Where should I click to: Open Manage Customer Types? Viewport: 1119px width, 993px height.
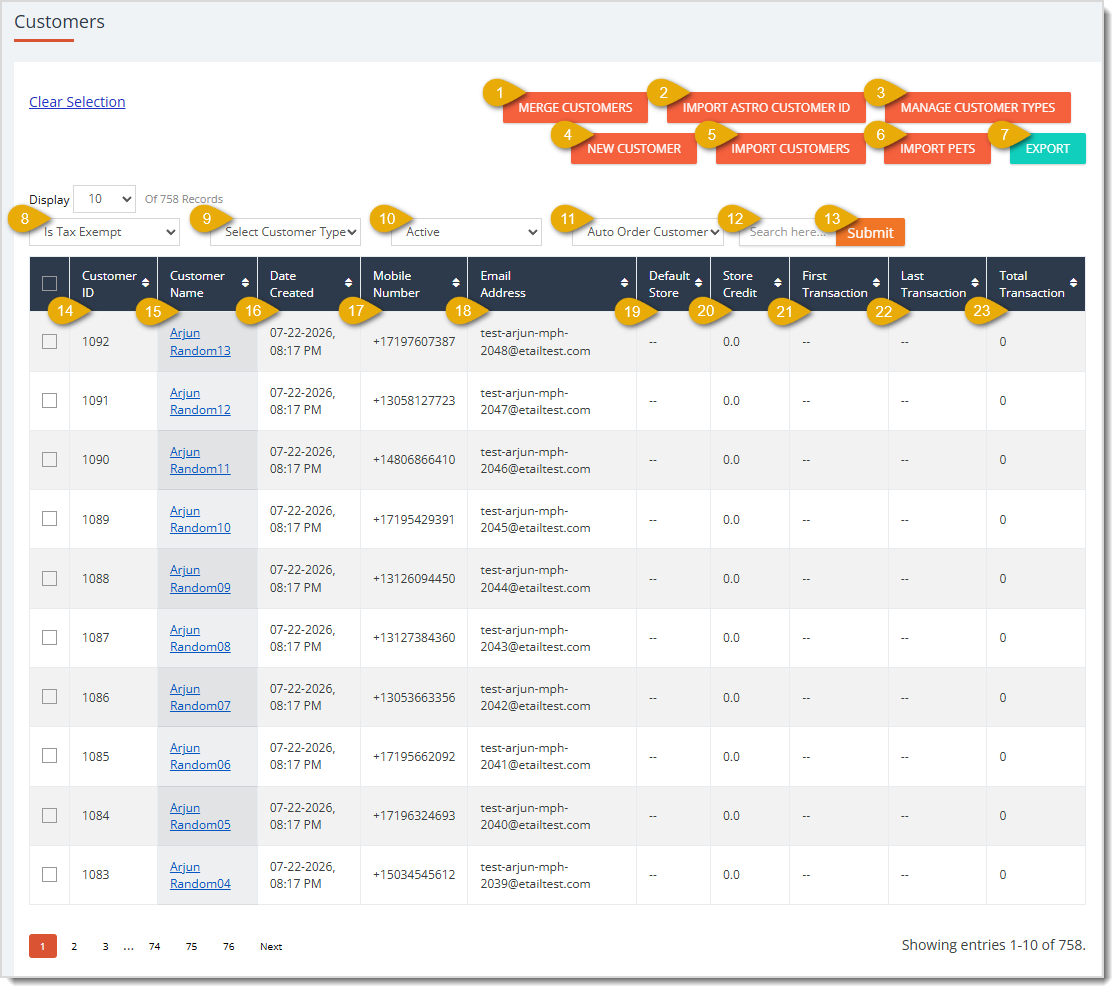pos(978,108)
